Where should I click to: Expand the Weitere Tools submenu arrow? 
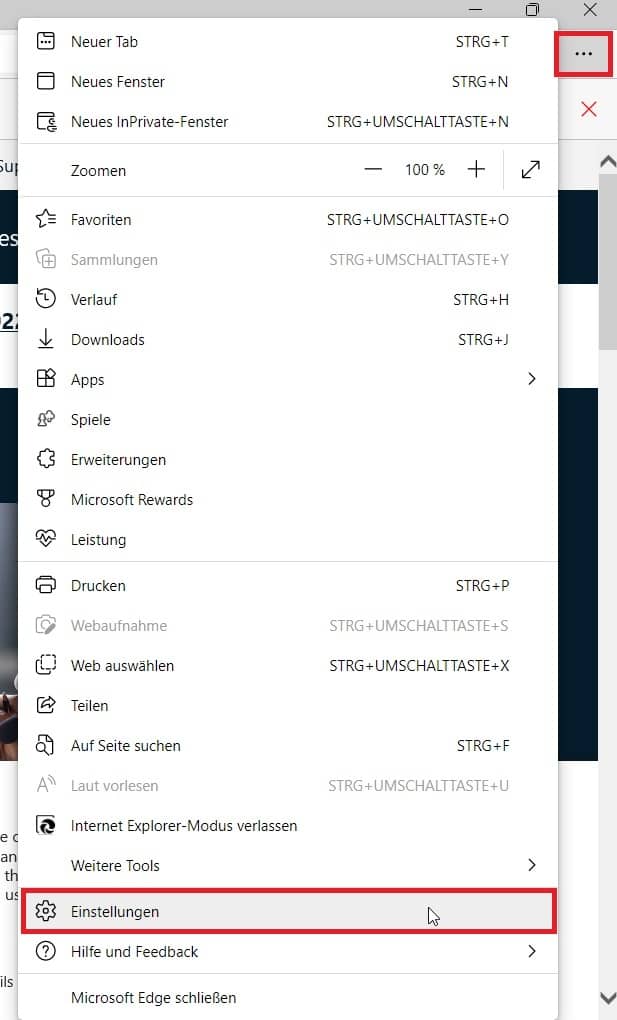(x=532, y=866)
